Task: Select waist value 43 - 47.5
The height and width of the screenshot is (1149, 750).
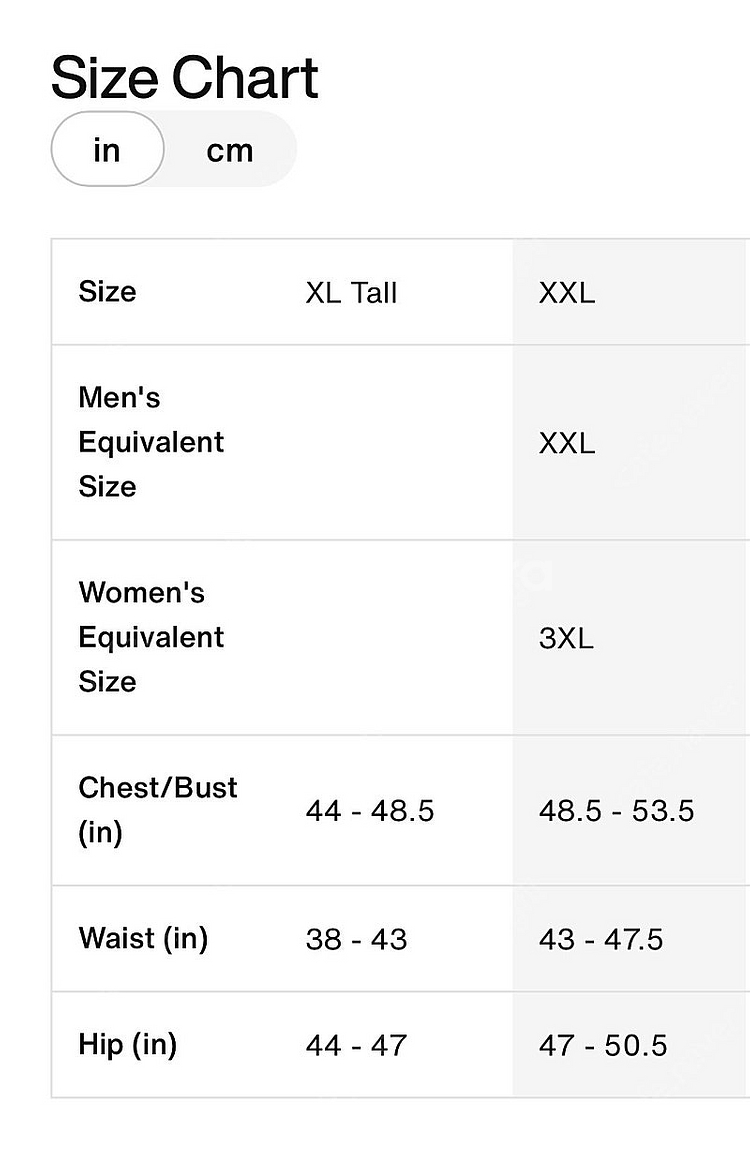Action: click(x=600, y=939)
